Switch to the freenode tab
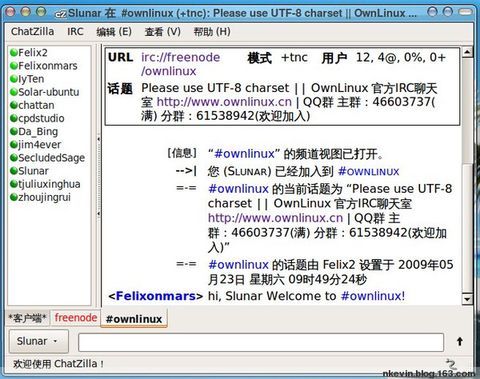Image resolution: width=480 pixels, height=379 pixels. click(76, 318)
